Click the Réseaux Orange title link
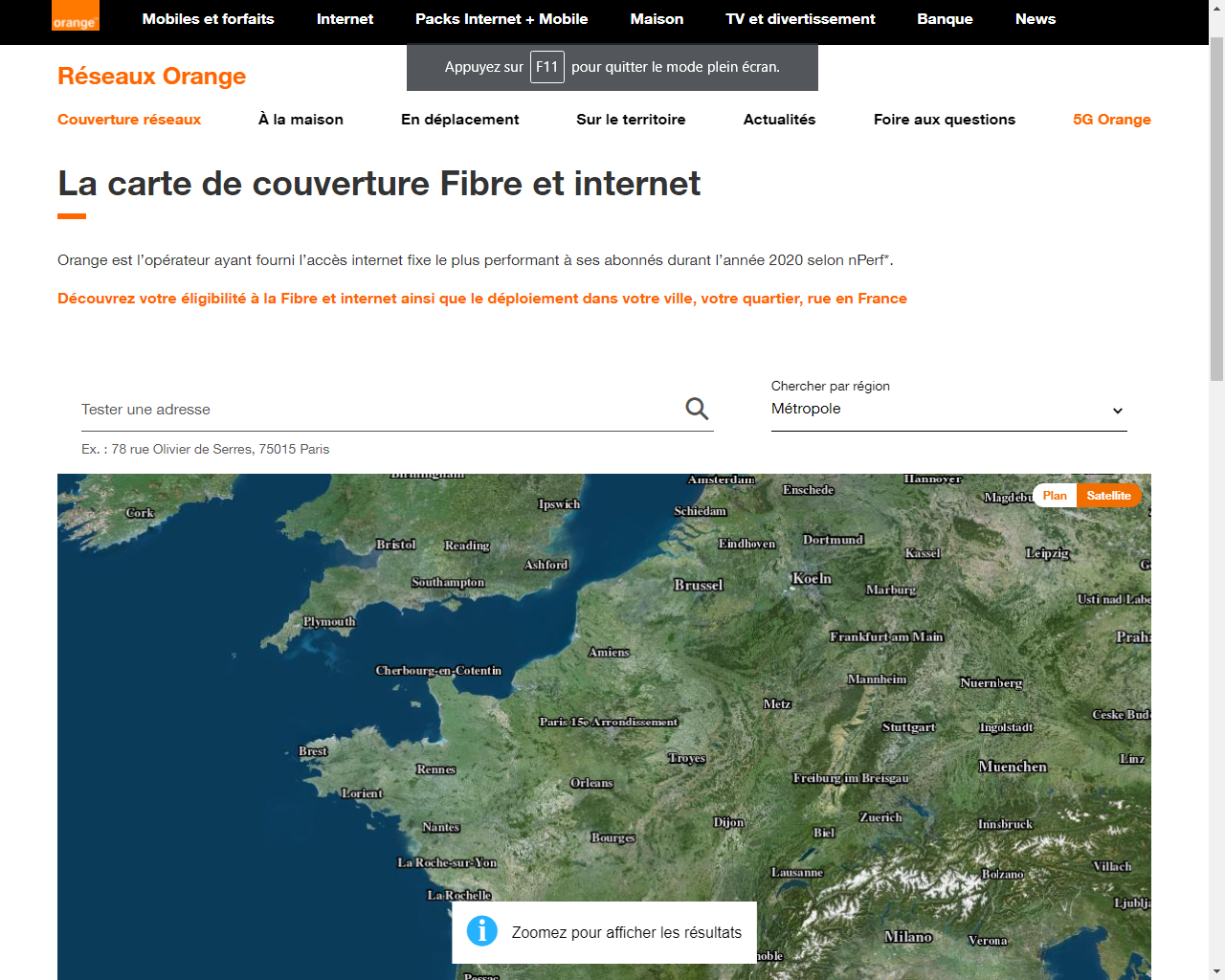The image size is (1225, 980). pos(151,77)
